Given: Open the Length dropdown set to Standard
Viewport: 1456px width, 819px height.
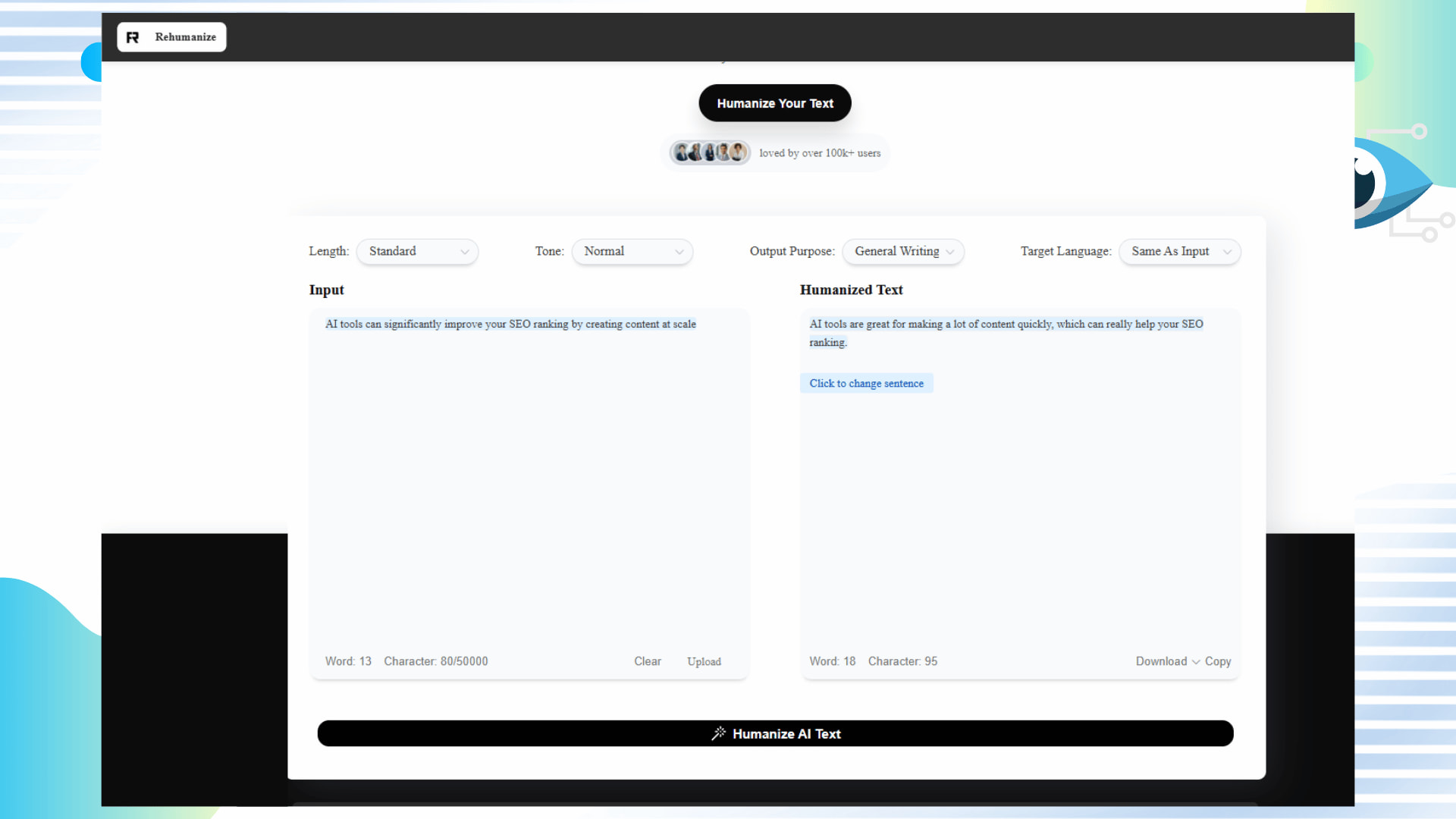Looking at the screenshot, I should coord(417,251).
